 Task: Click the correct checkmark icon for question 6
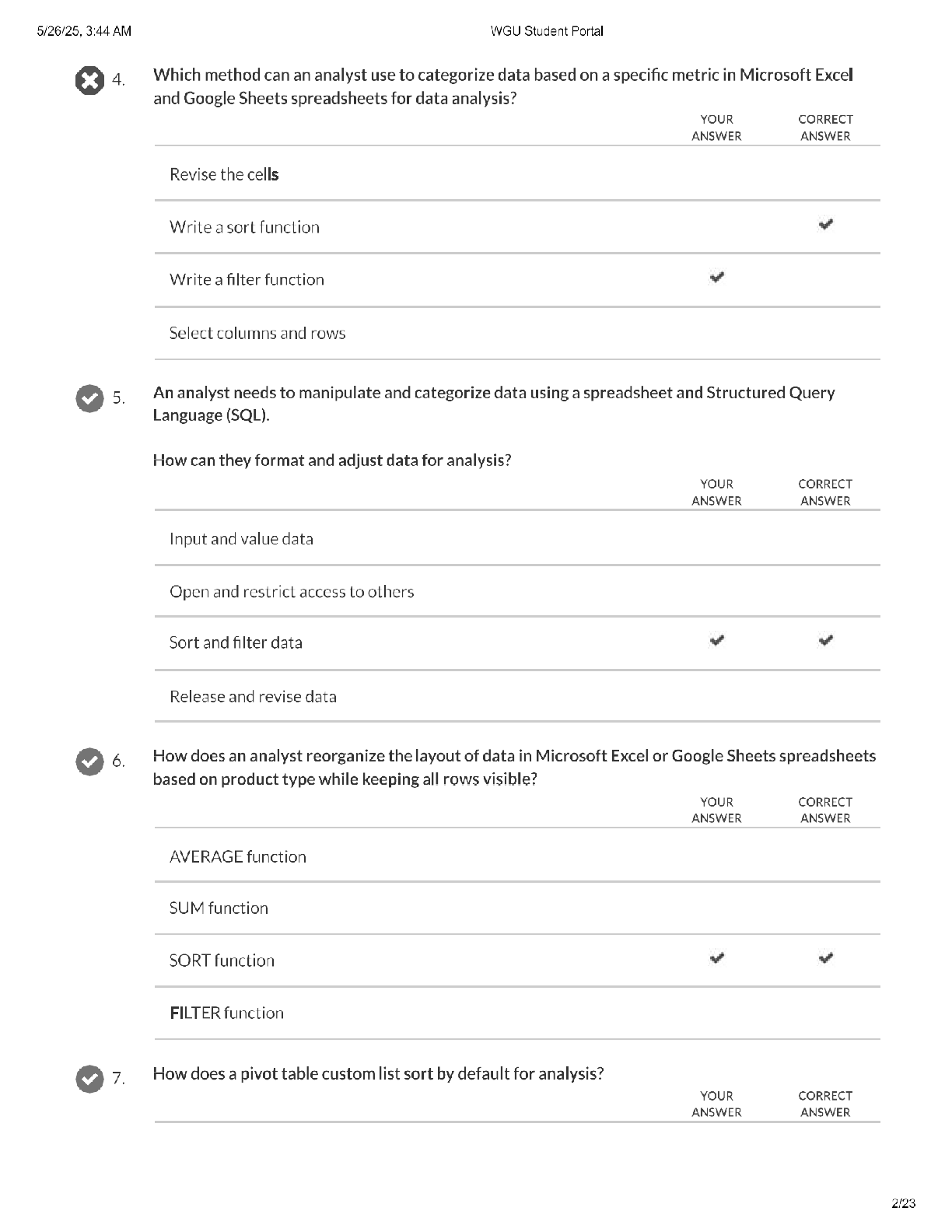click(x=89, y=761)
